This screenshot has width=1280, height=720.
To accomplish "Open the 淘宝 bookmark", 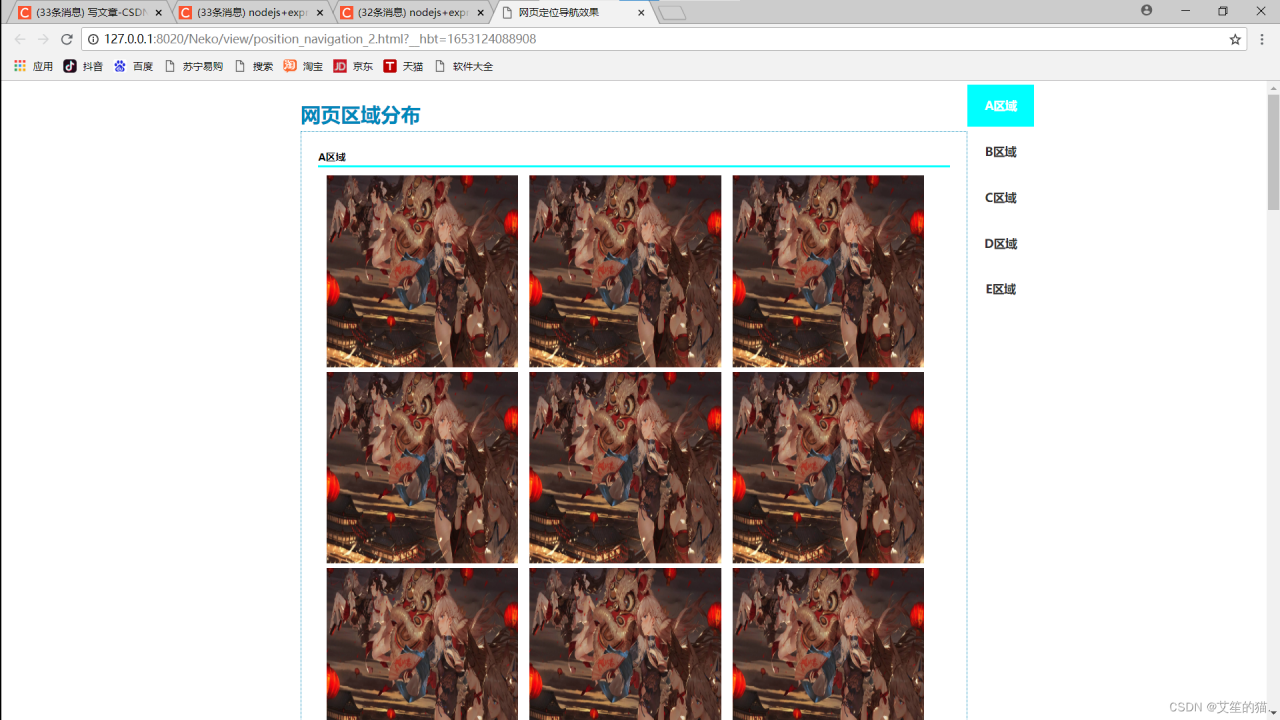I will point(303,66).
